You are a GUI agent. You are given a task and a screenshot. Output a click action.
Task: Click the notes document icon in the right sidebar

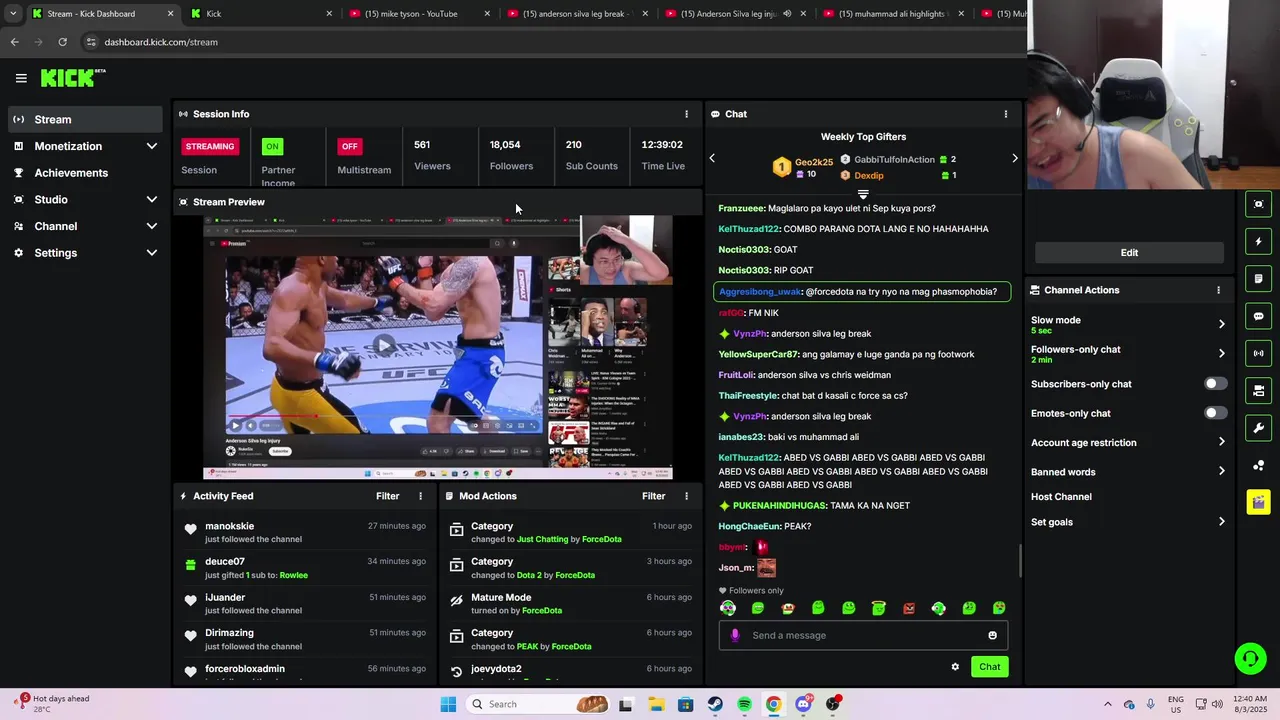point(1259,278)
